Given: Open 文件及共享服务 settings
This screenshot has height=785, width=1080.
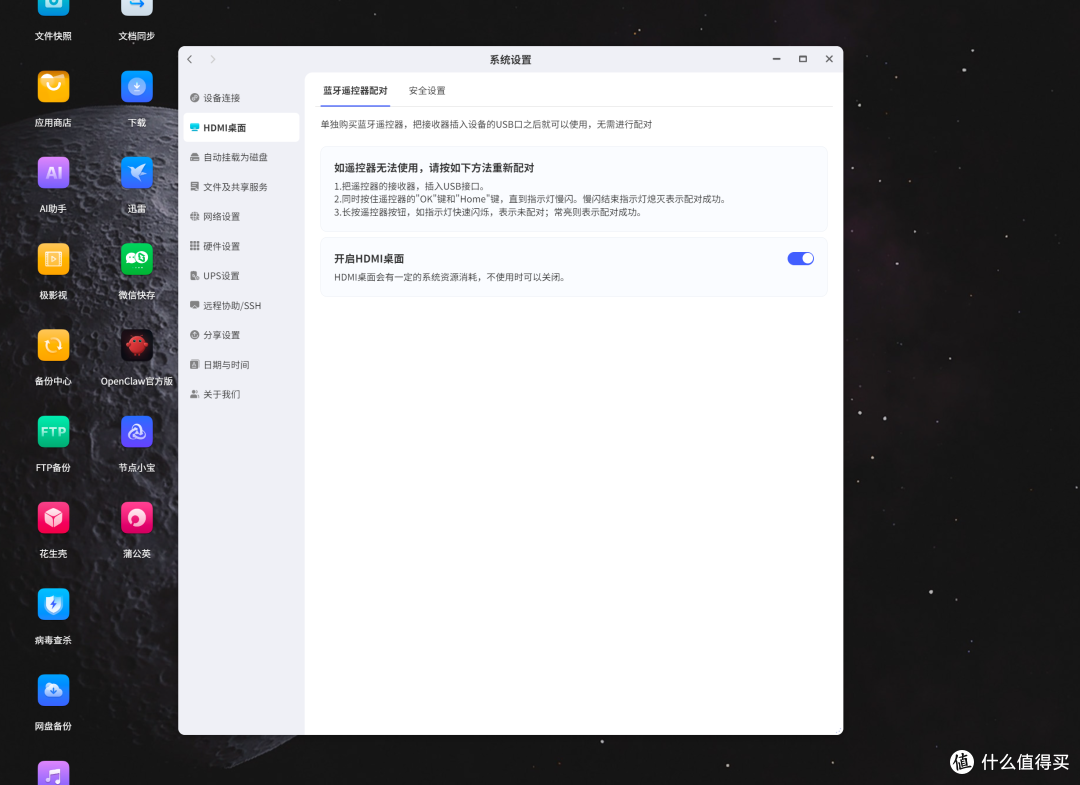Looking at the screenshot, I should click(241, 187).
